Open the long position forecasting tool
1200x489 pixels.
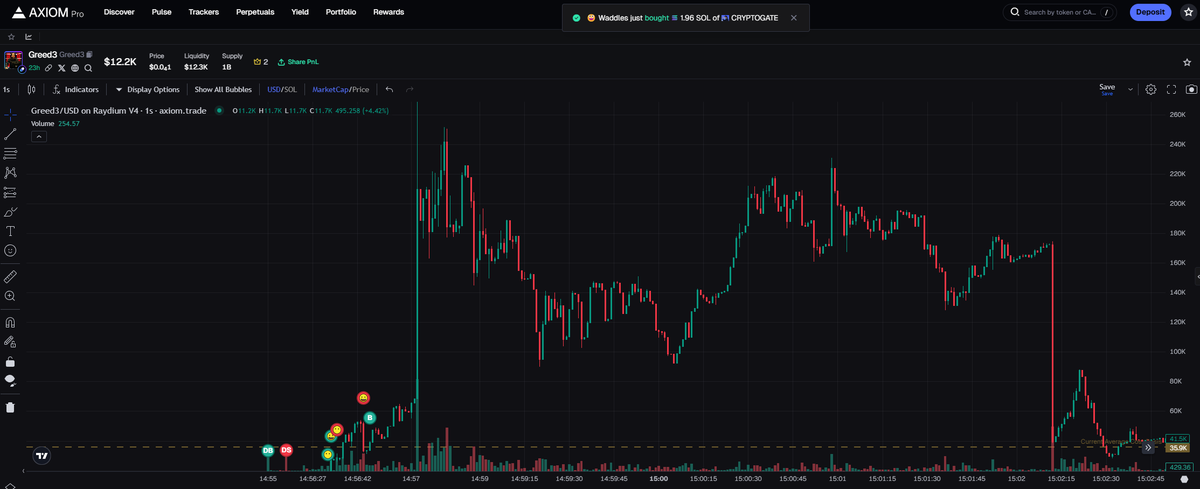pos(10,192)
